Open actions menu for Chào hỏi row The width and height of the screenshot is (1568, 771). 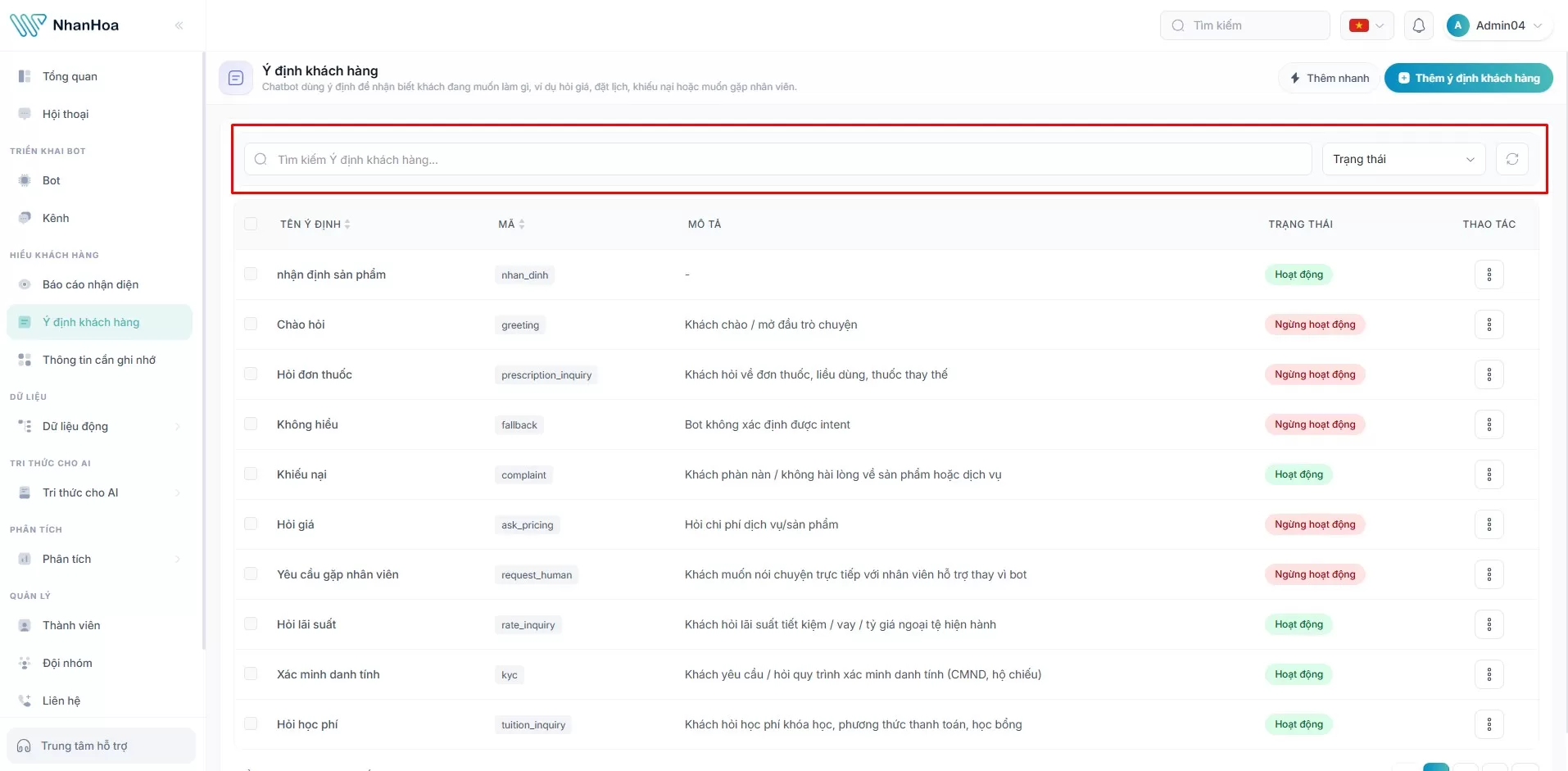(x=1489, y=324)
